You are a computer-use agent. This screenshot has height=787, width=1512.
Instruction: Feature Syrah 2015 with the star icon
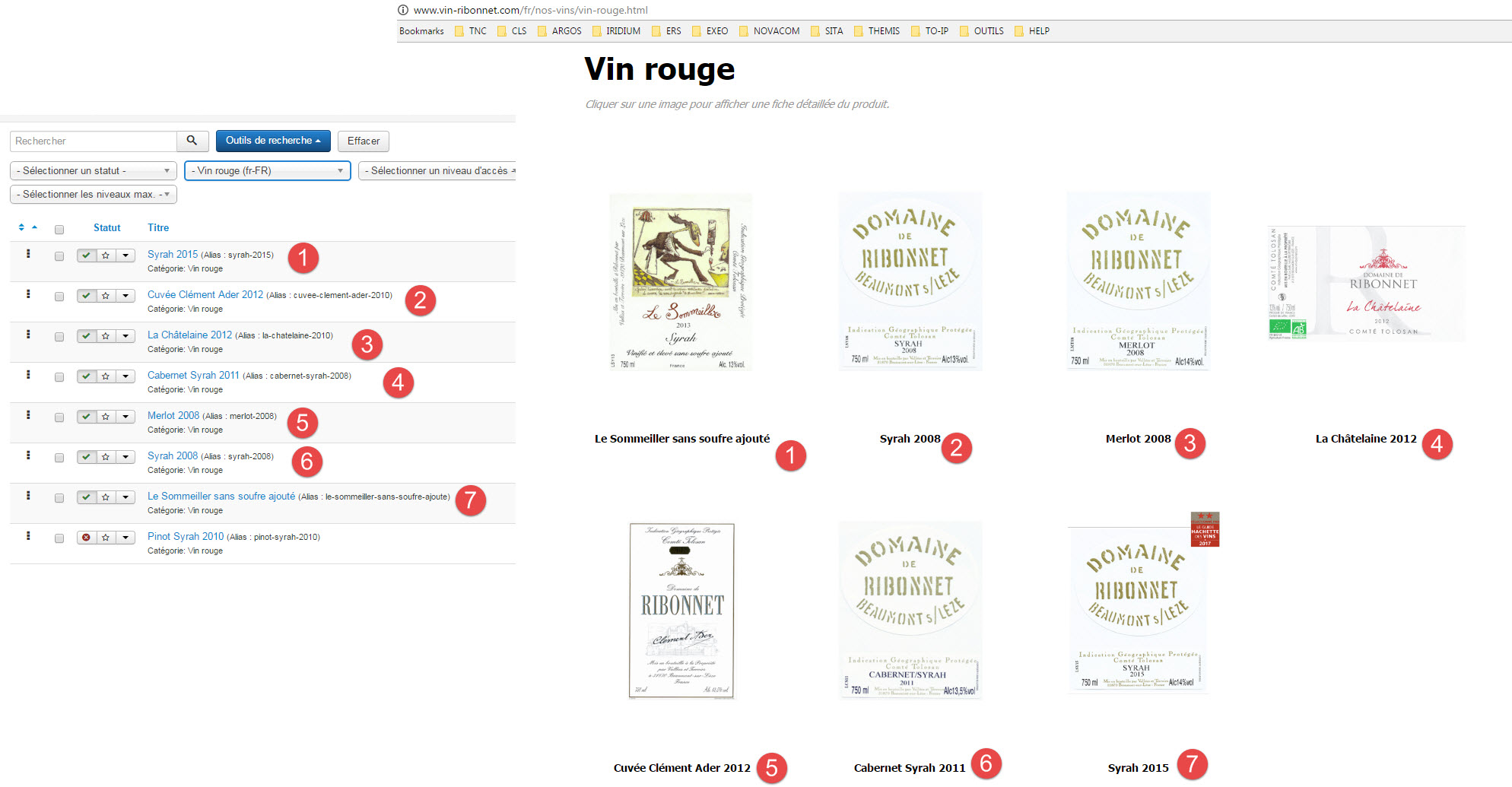106,255
